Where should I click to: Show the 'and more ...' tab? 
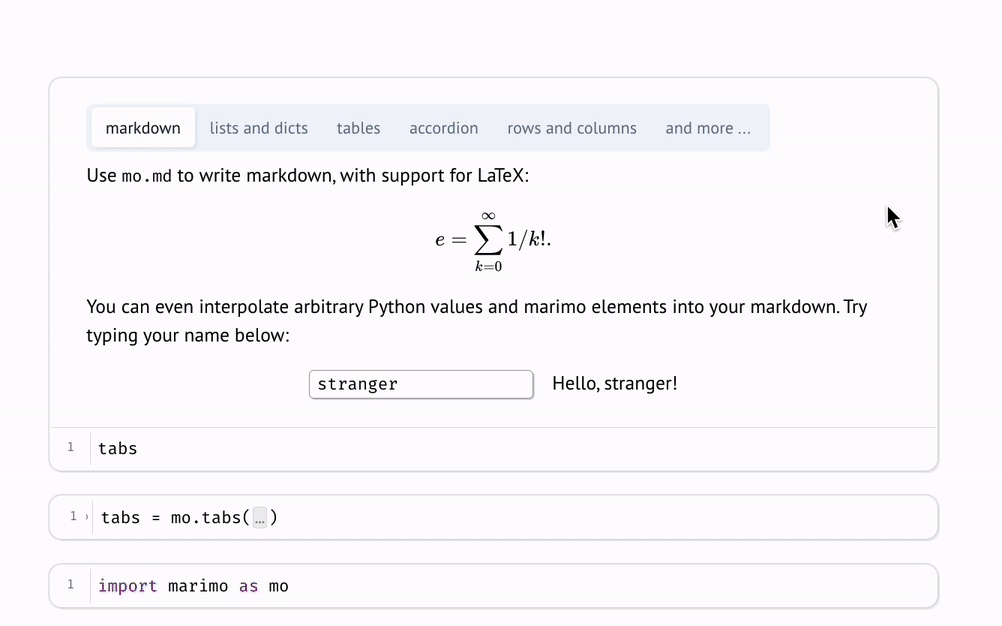tap(707, 128)
